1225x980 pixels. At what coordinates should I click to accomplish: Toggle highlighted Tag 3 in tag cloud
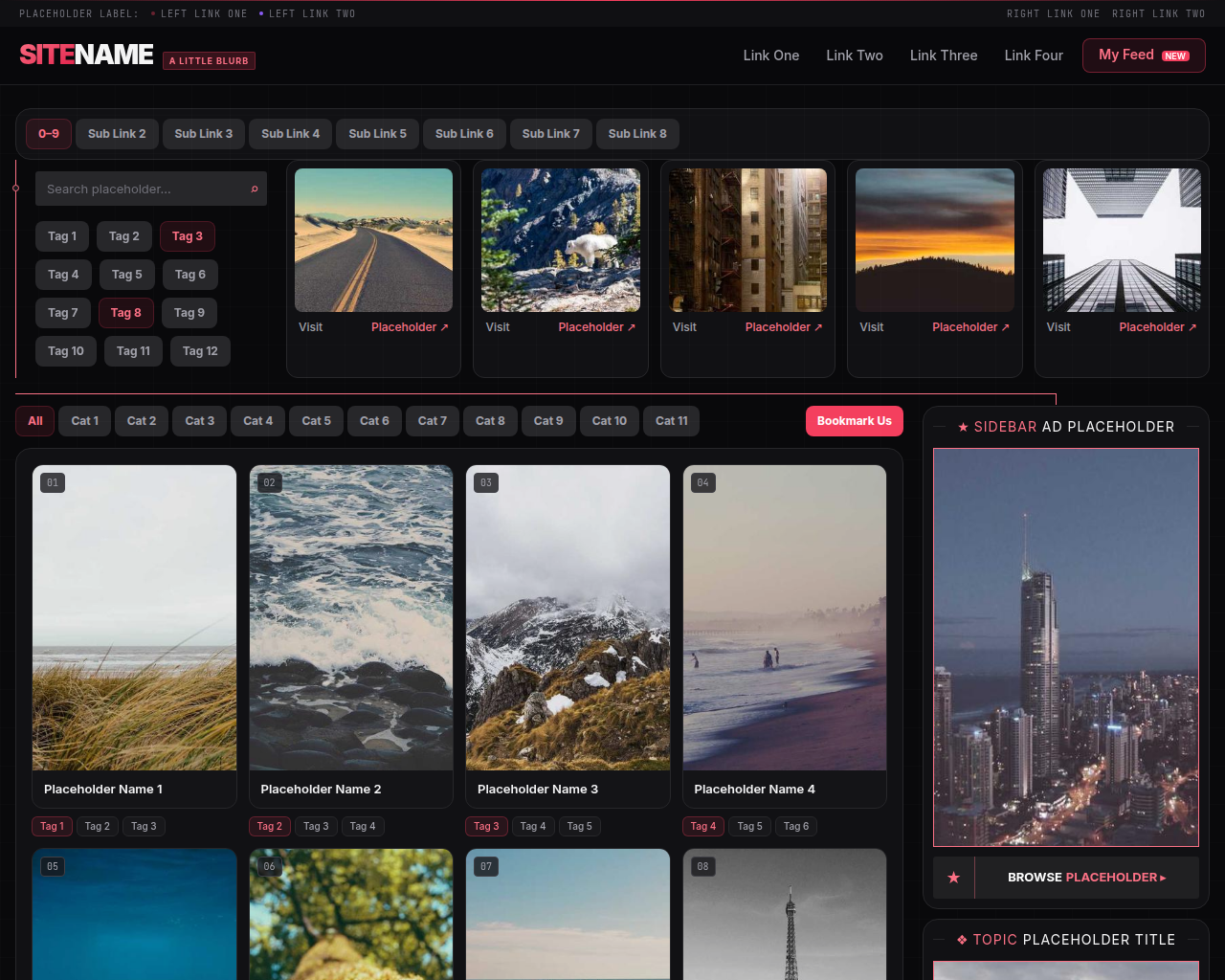pyautogui.click(x=188, y=236)
